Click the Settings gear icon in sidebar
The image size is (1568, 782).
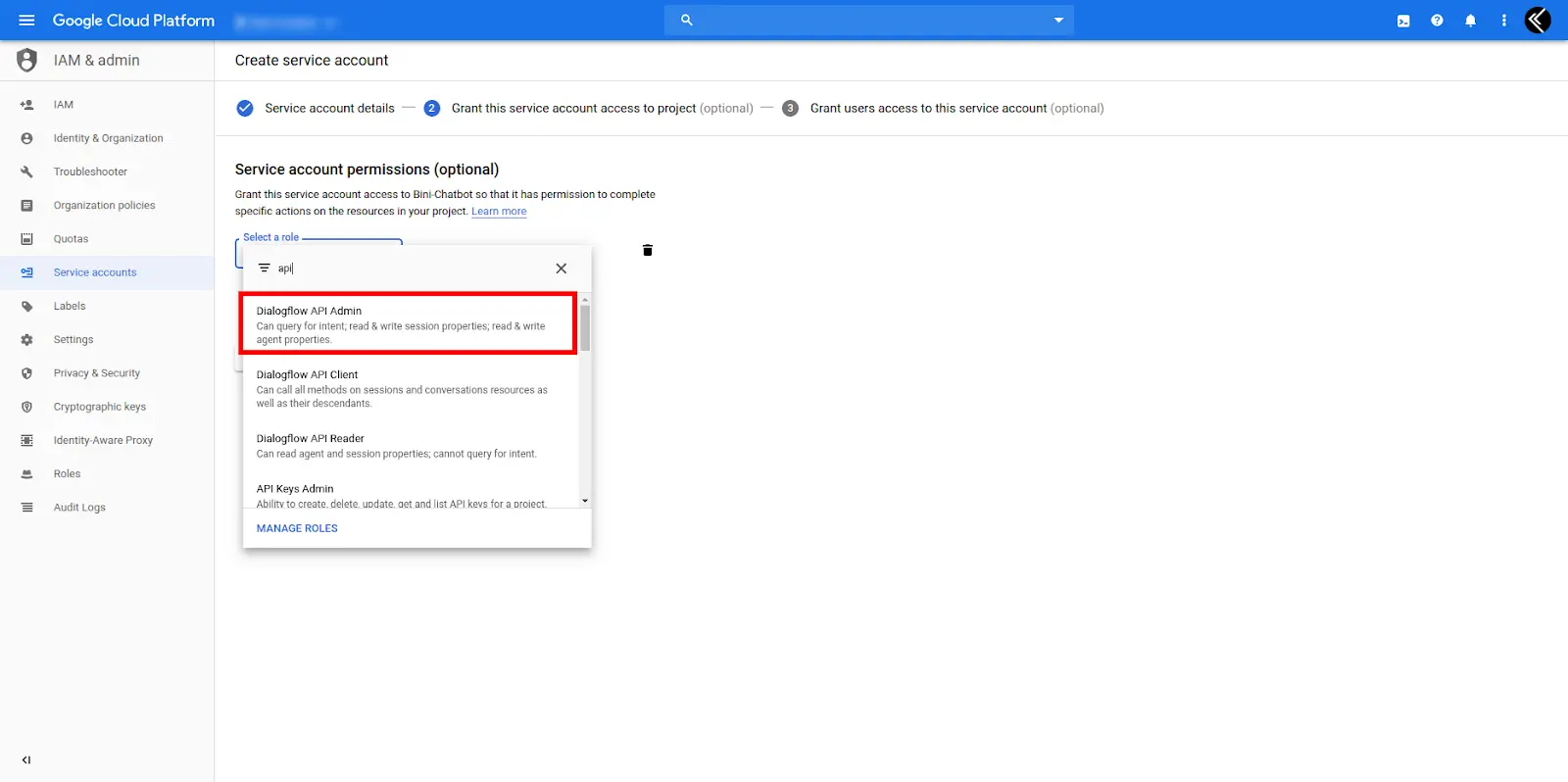(26, 340)
